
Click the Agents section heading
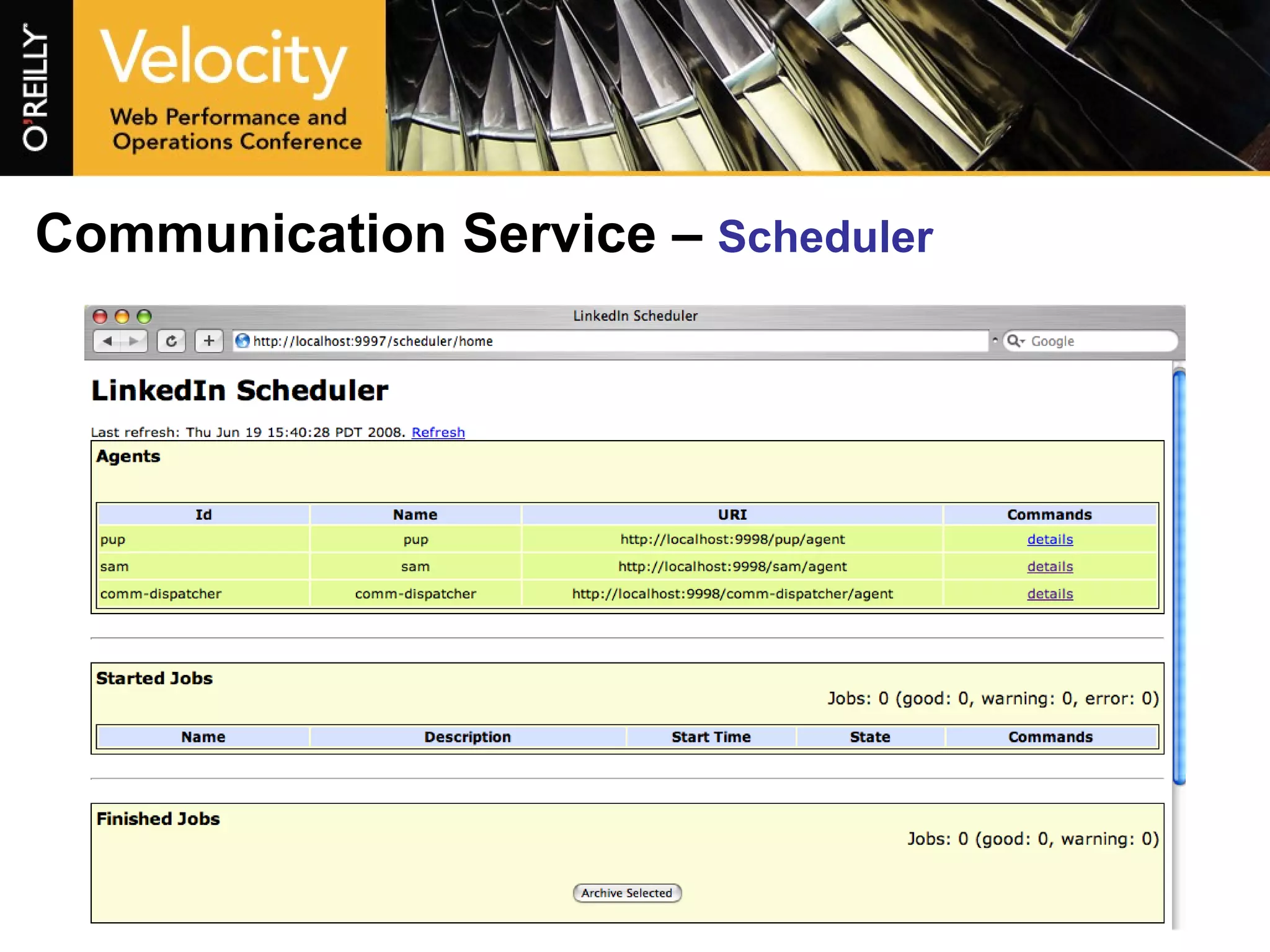[x=128, y=456]
